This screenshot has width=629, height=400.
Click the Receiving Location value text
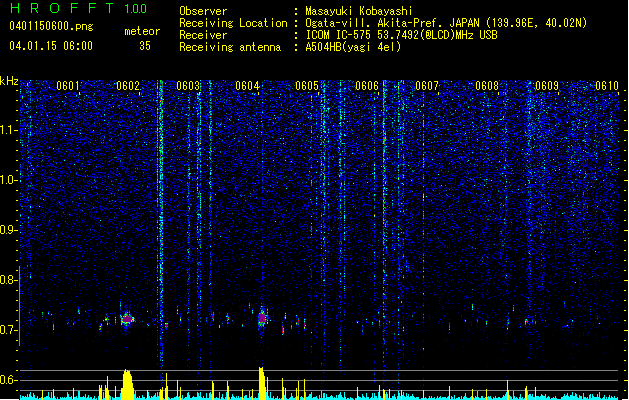point(446,23)
